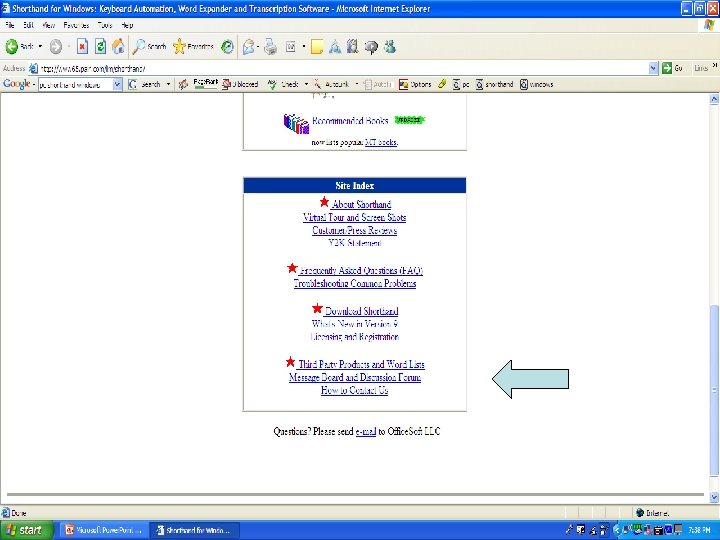Open What's New in Version 9 link
The image size is (720, 540).
(354, 324)
